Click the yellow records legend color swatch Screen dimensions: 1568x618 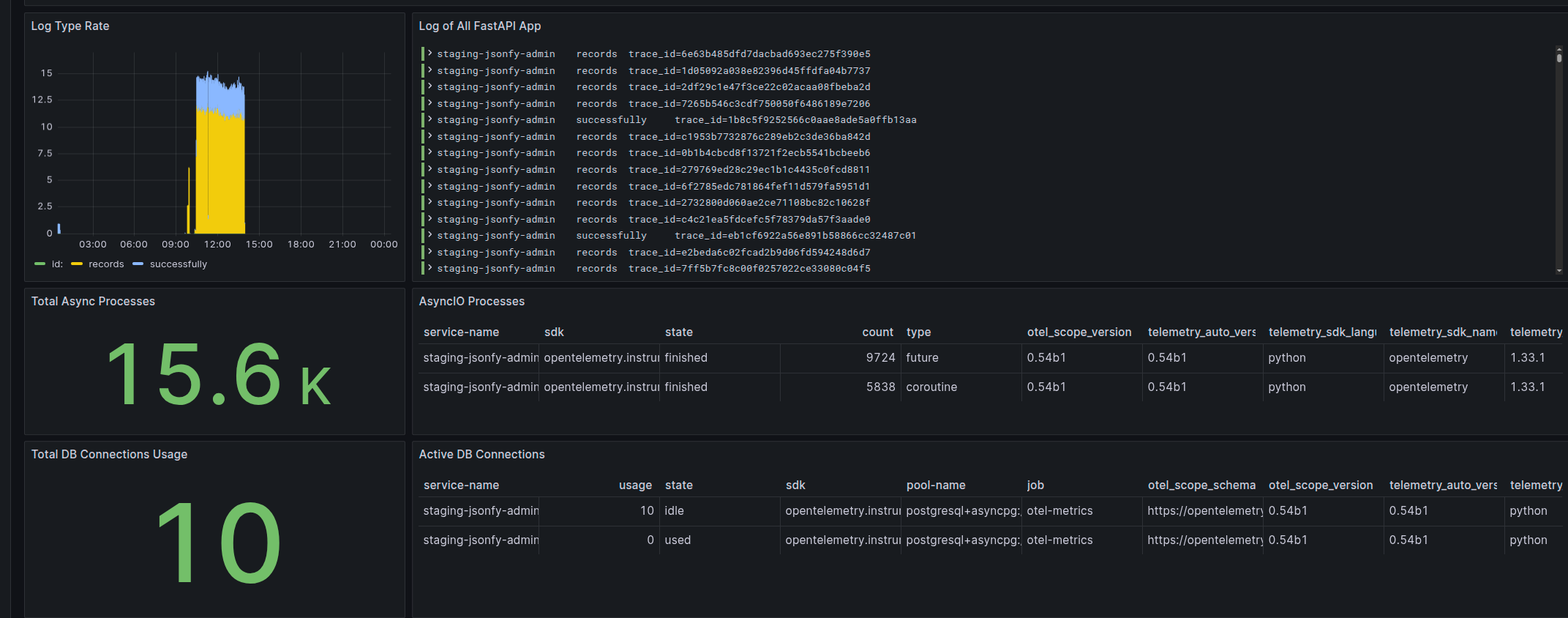click(77, 264)
